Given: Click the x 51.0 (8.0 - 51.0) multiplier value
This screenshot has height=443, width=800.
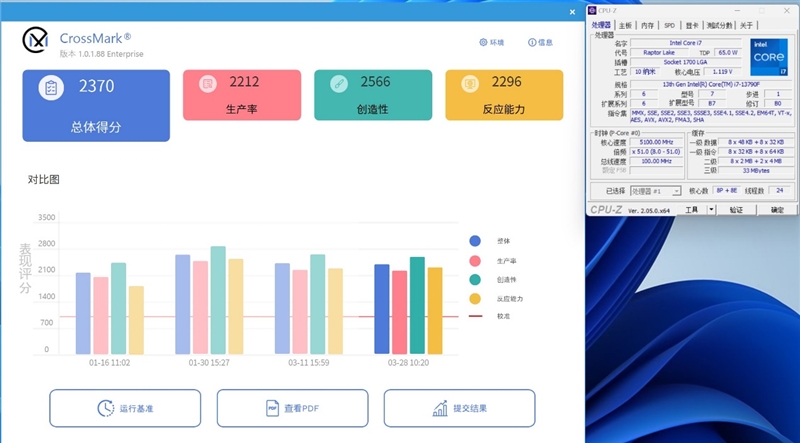Looking at the screenshot, I should 656,152.
